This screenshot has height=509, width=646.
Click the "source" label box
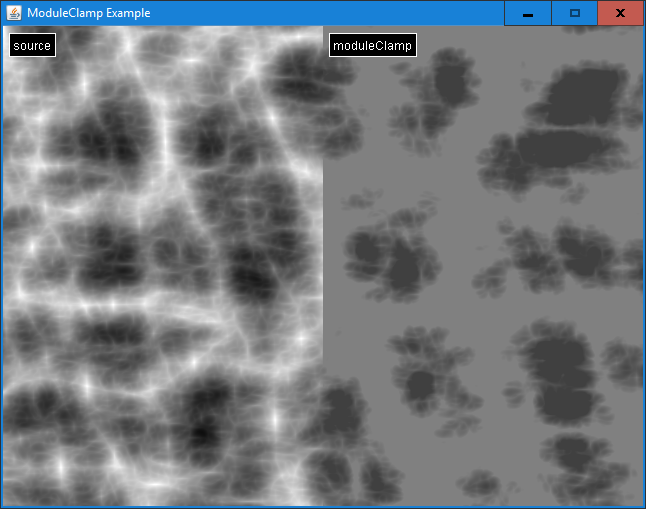[x=32, y=46]
